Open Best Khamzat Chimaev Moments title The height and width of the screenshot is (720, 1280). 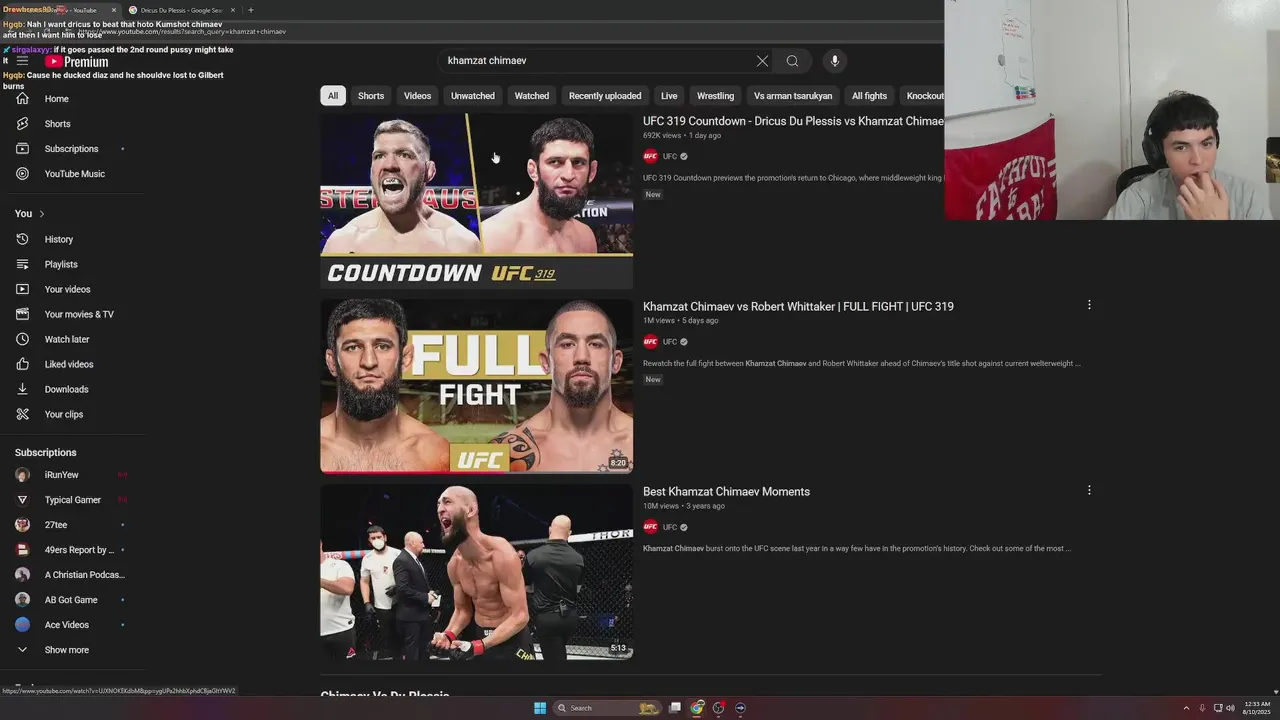pos(726,491)
